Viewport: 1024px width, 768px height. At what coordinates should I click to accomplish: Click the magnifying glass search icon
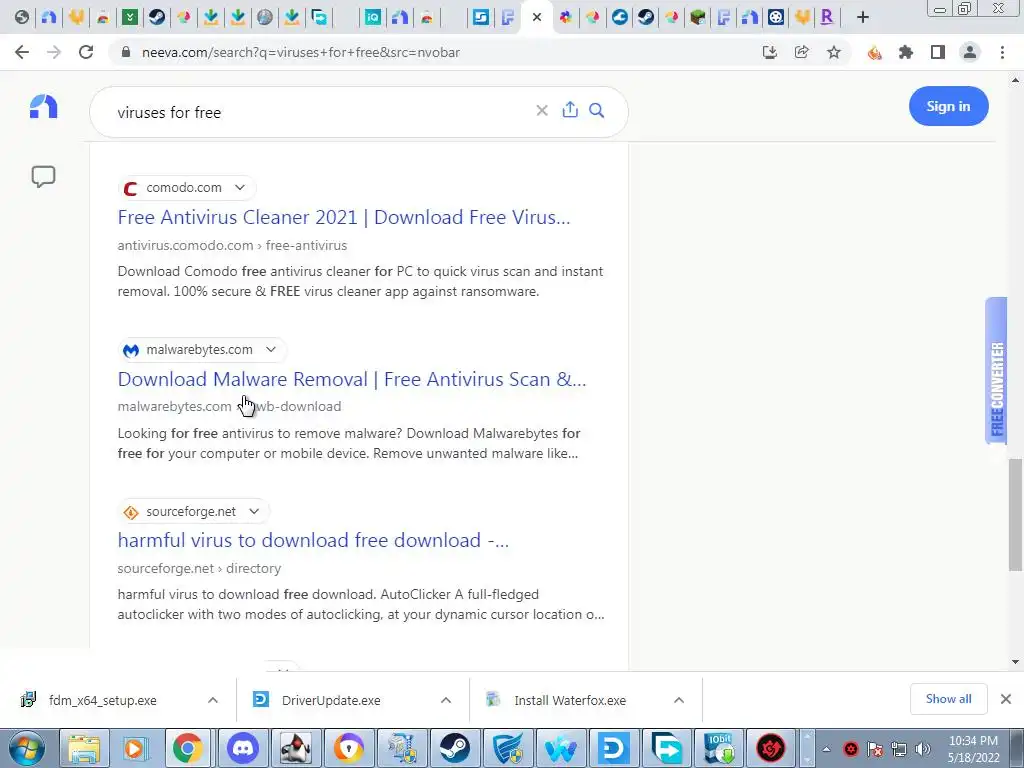click(x=596, y=110)
